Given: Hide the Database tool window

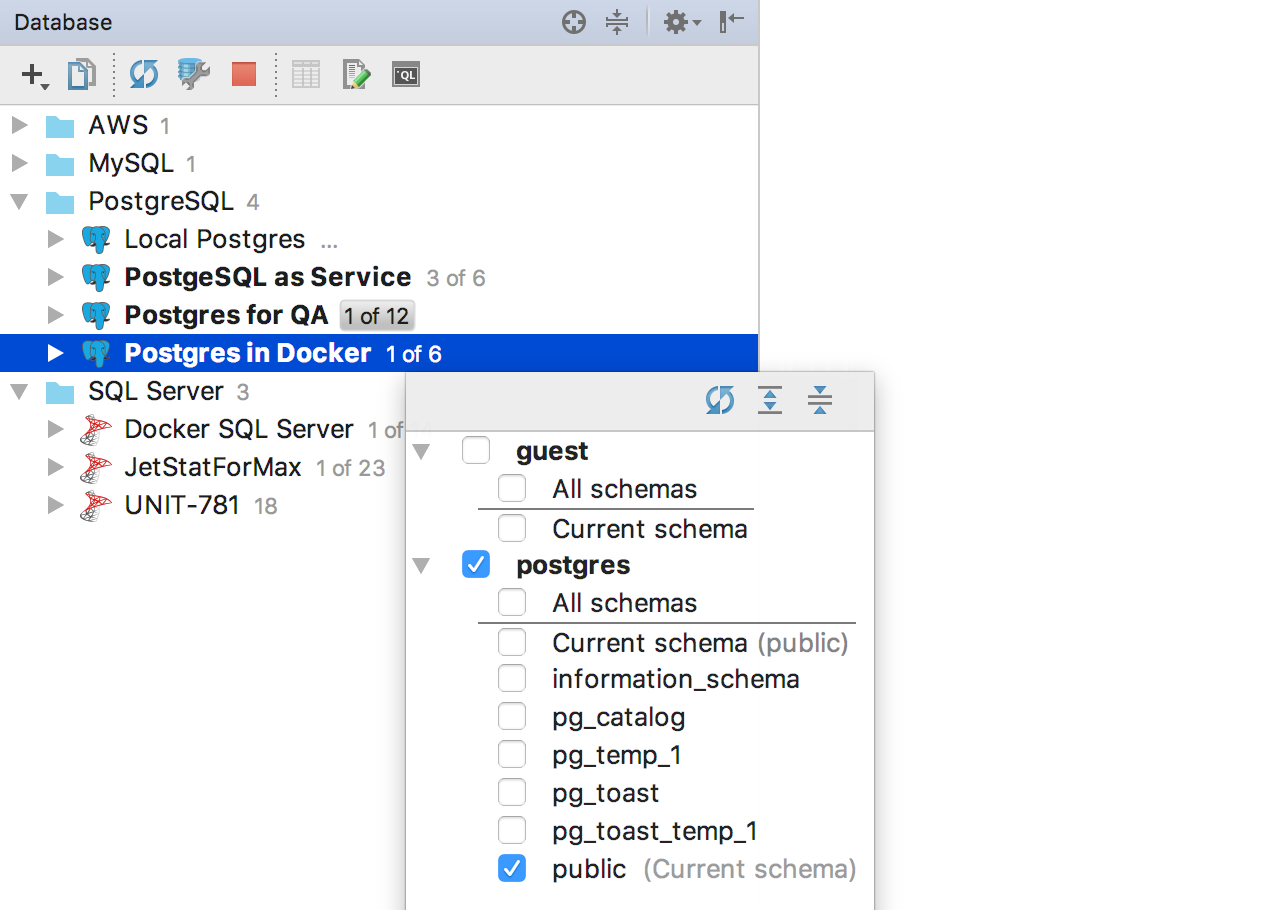Looking at the screenshot, I should pyautogui.click(x=732, y=21).
